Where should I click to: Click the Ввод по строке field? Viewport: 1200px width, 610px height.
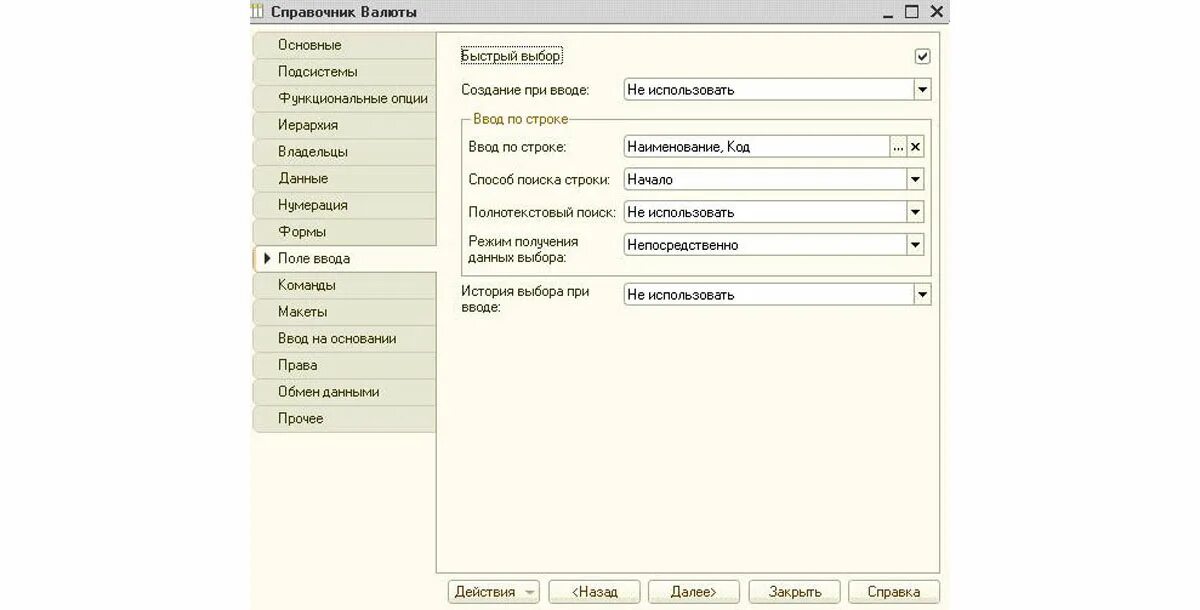point(757,147)
